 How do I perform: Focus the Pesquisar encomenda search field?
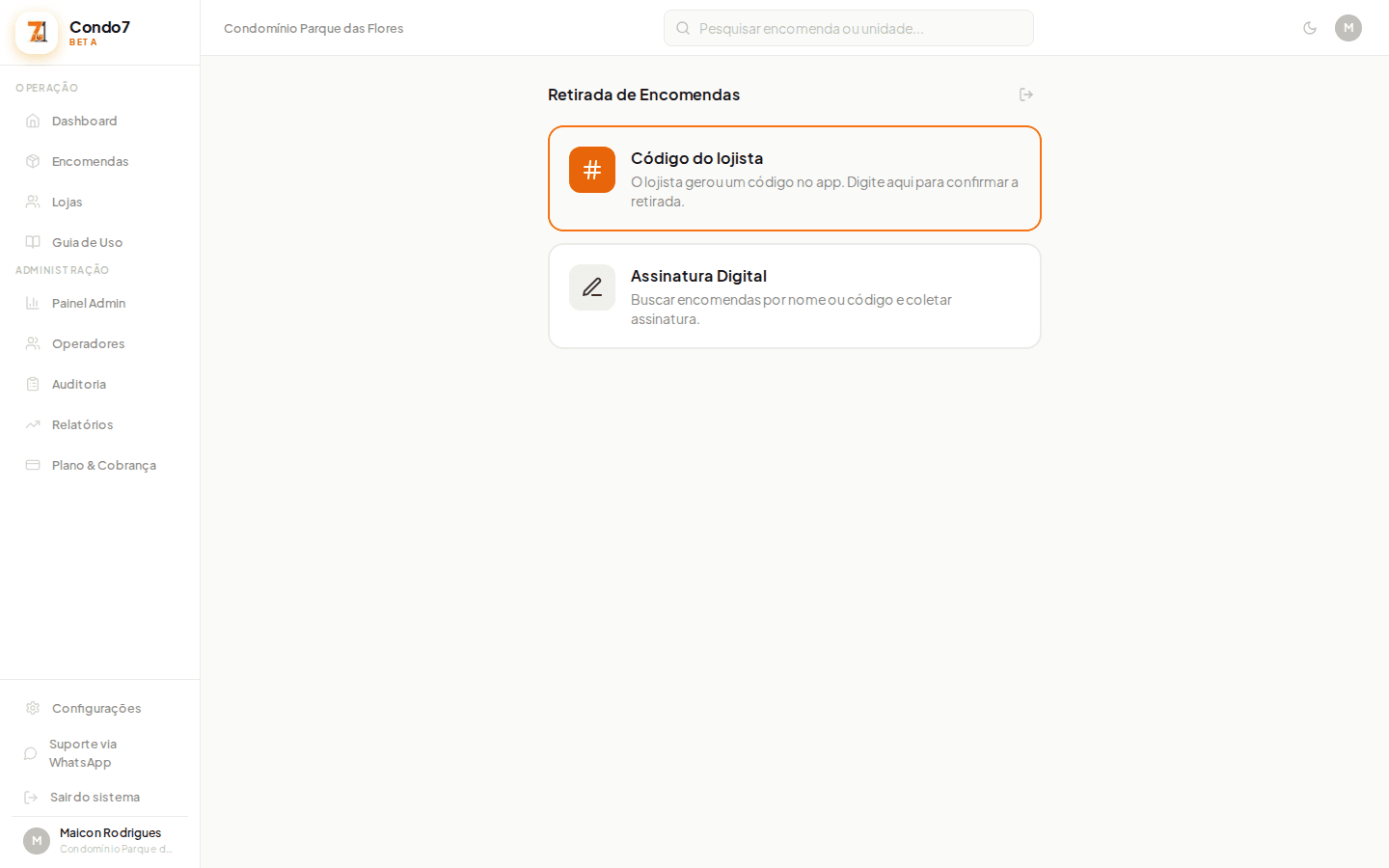click(x=849, y=28)
